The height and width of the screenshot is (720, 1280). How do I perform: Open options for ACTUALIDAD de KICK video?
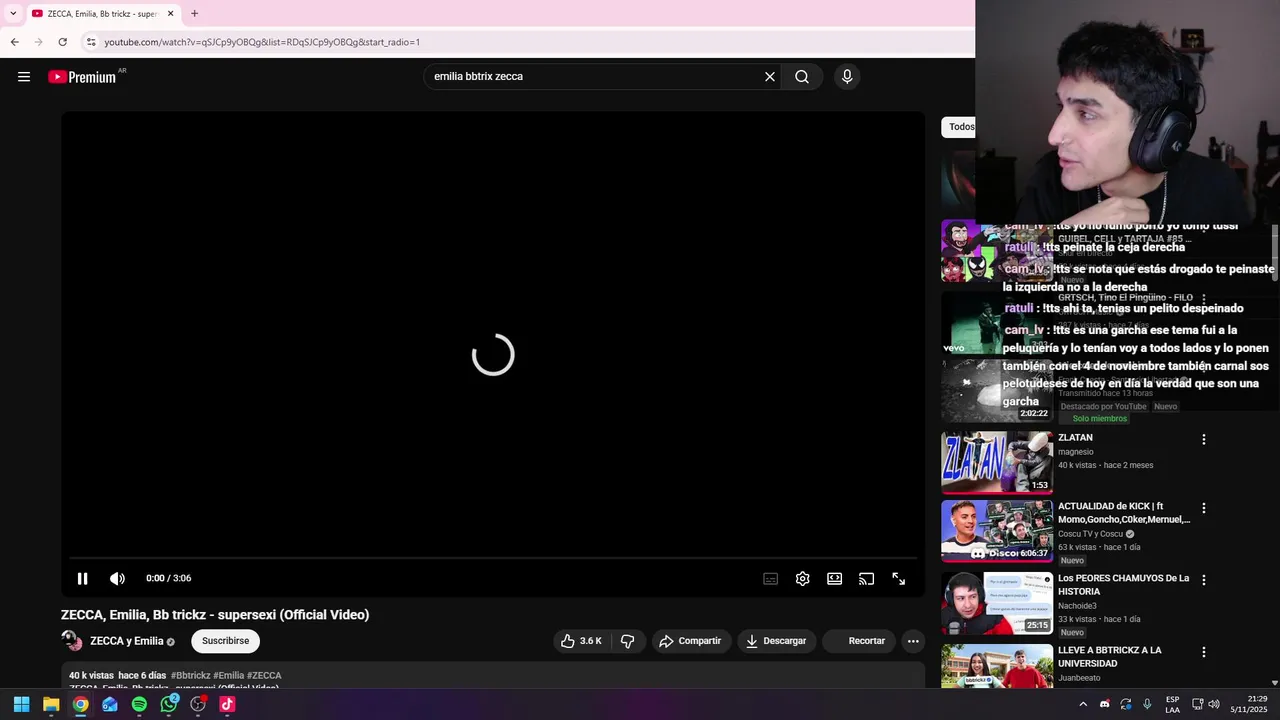click(x=1204, y=508)
